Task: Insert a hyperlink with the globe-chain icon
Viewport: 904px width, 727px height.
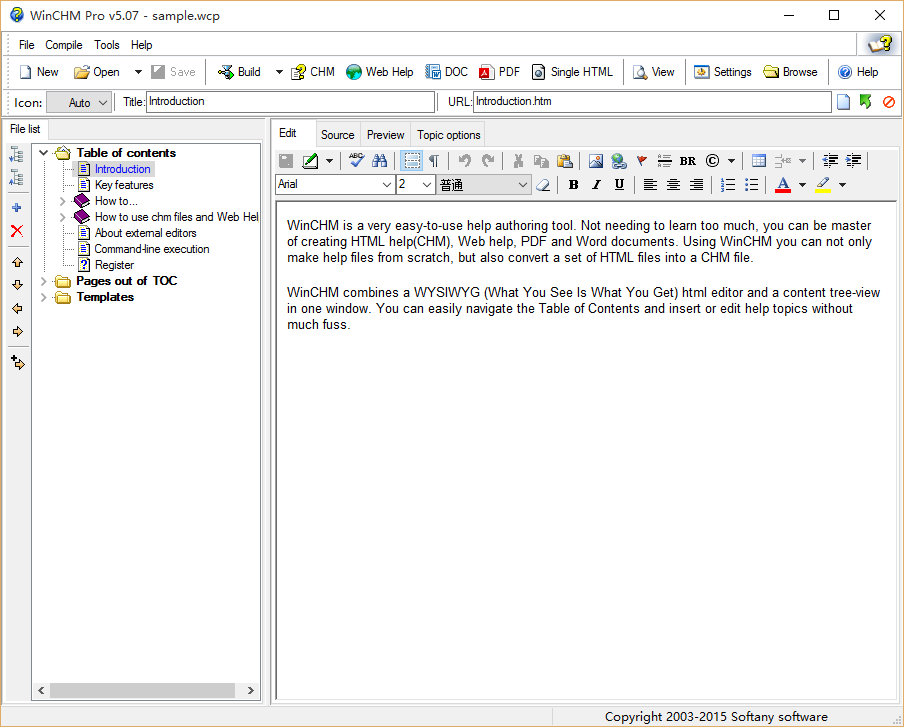Action: (619, 161)
